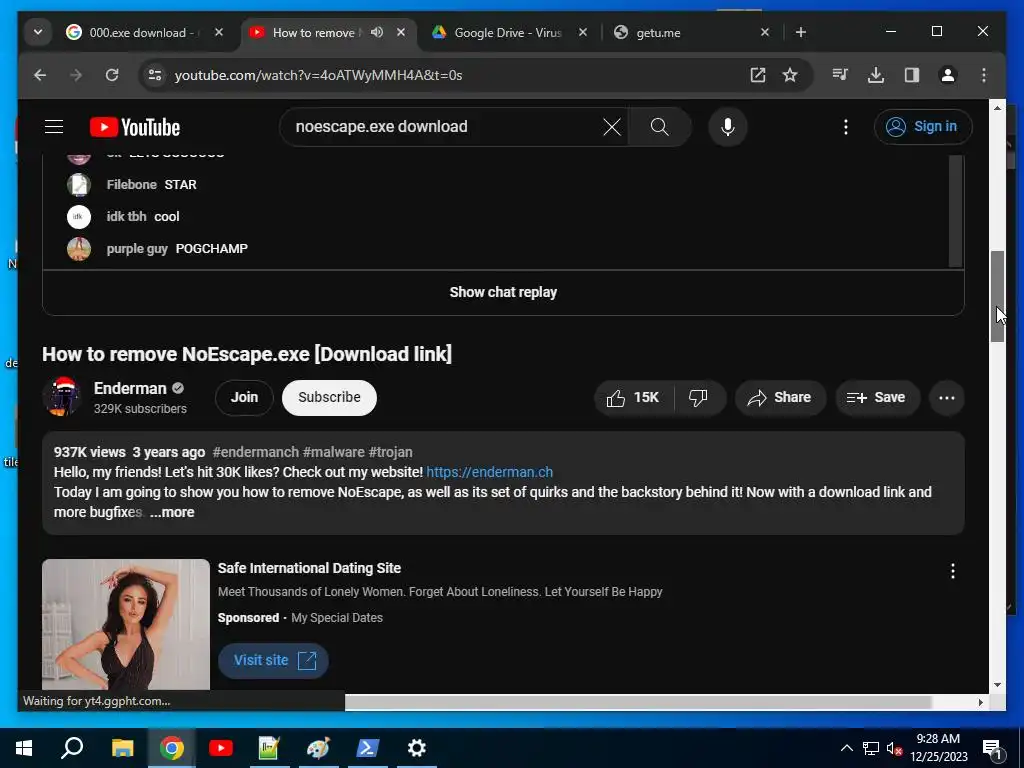Open Chrome downloads icon
The image size is (1024, 768).
pyautogui.click(x=876, y=75)
